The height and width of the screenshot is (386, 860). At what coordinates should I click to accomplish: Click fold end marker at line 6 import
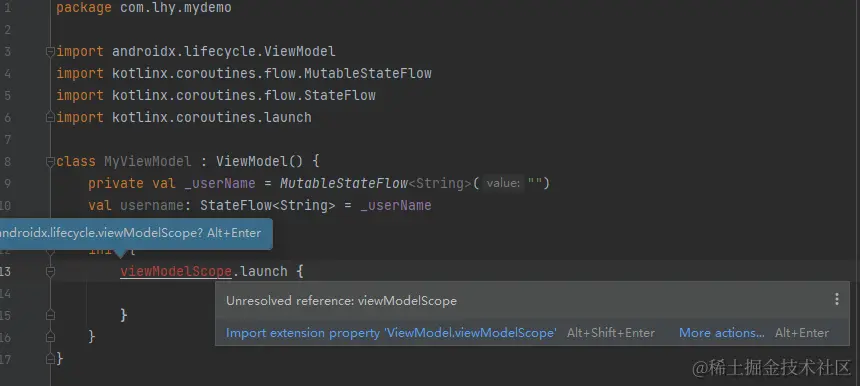(50, 117)
